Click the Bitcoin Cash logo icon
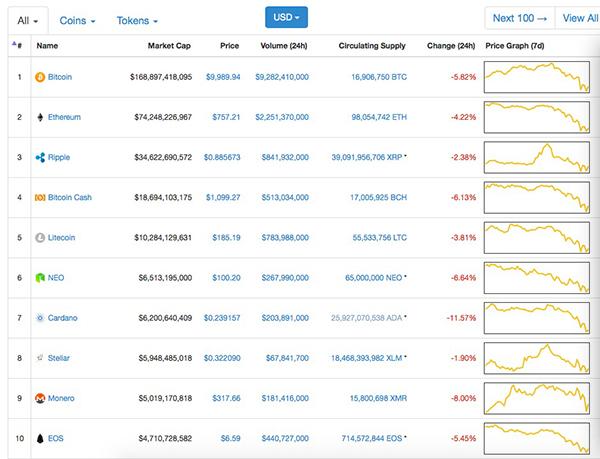 pyautogui.click(x=40, y=197)
